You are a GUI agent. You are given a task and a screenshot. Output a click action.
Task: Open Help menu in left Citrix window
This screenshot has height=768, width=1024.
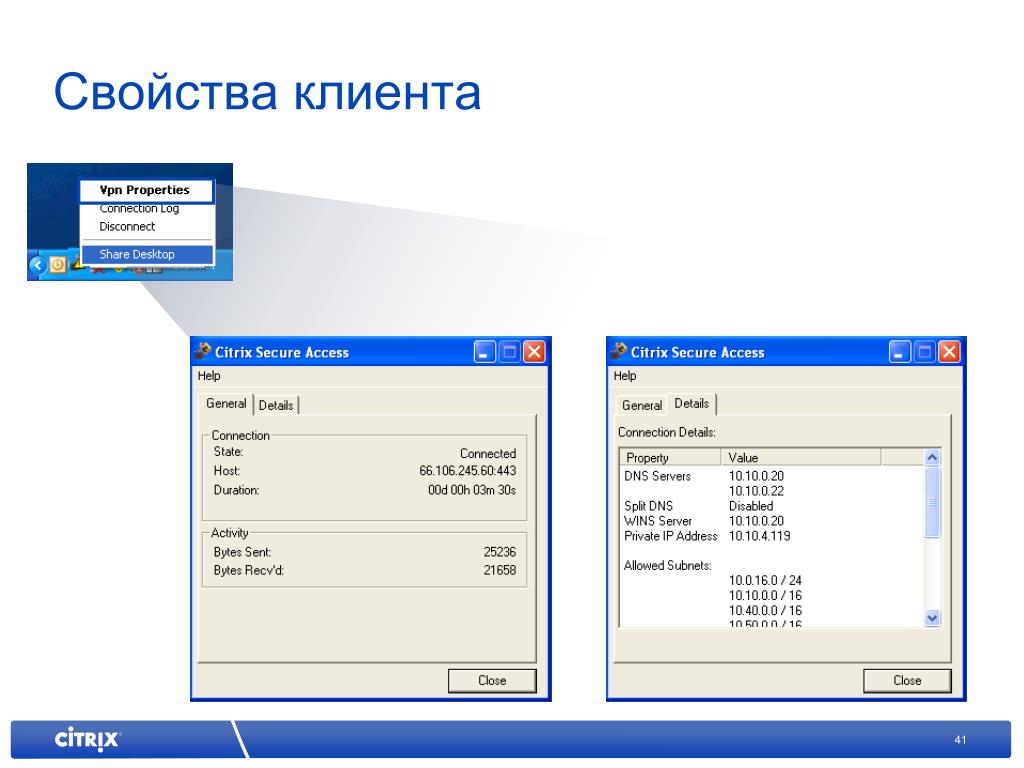[x=209, y=376]
